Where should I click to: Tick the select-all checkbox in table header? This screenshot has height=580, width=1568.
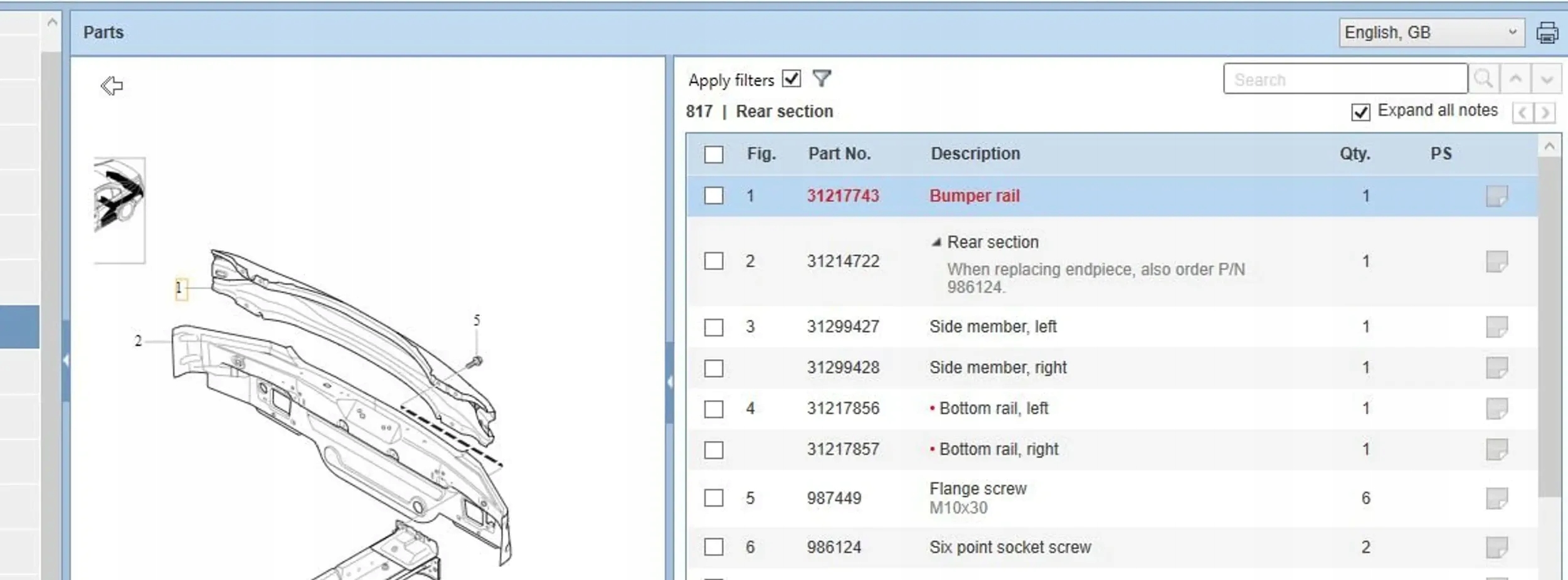(714, 154)
